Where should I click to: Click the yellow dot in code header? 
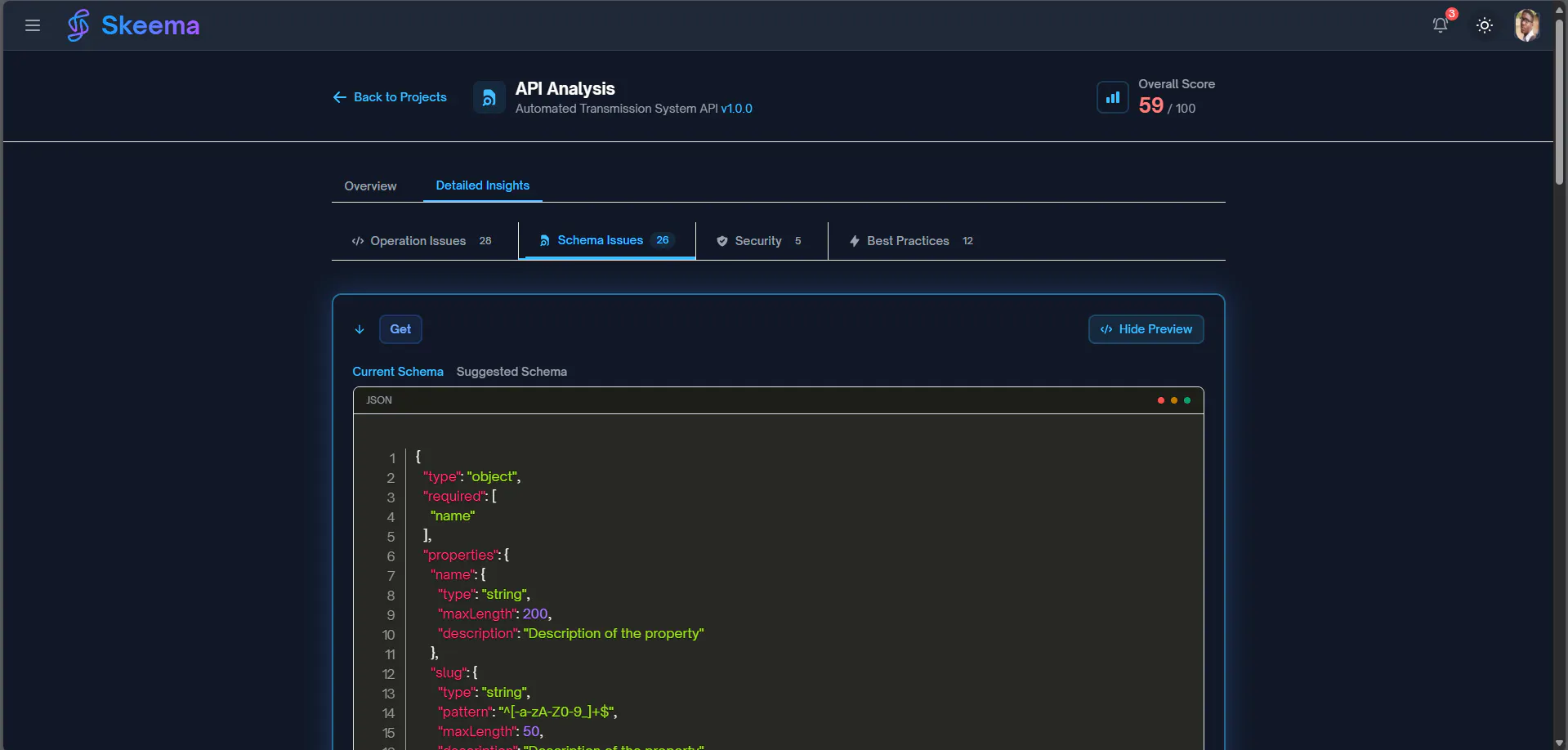coord(1174,400)
